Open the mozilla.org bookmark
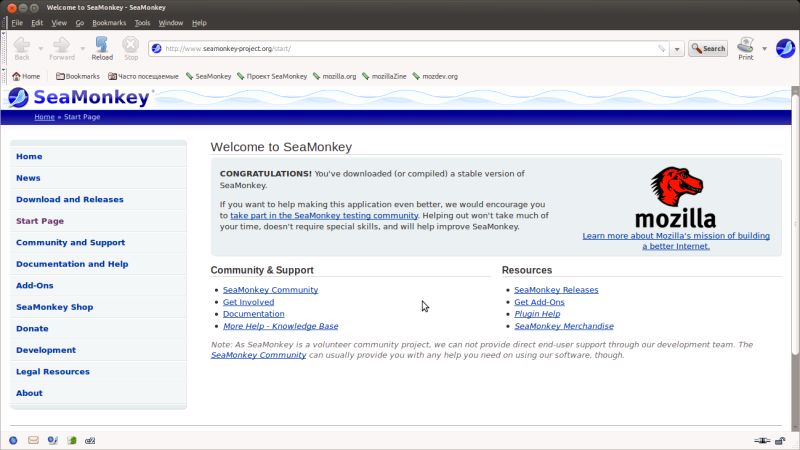Screen dimensions: 800x450 tap(334, 76)
